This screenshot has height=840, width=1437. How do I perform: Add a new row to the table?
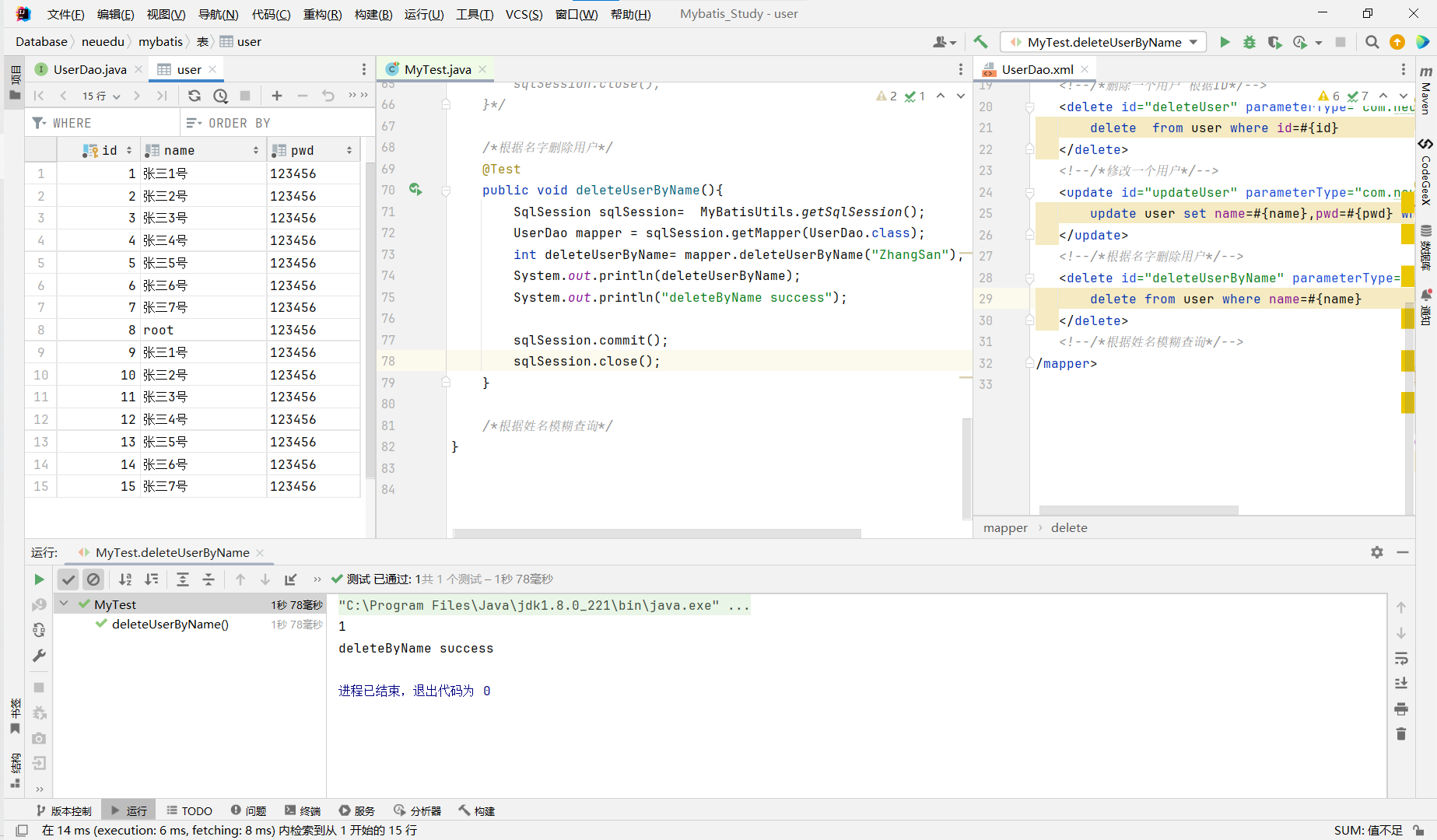point(276,96)
